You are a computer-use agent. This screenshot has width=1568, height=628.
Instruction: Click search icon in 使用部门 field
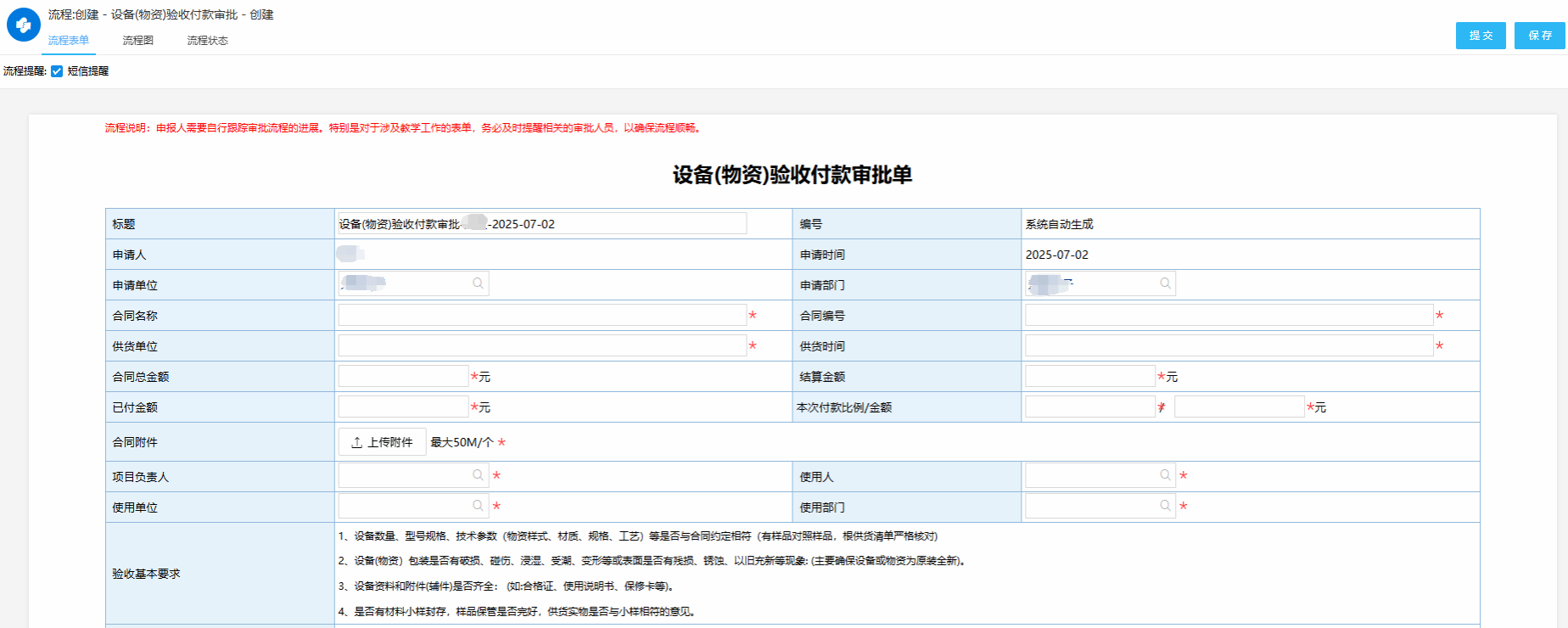pyautogui.click(x=1165, y=506)
